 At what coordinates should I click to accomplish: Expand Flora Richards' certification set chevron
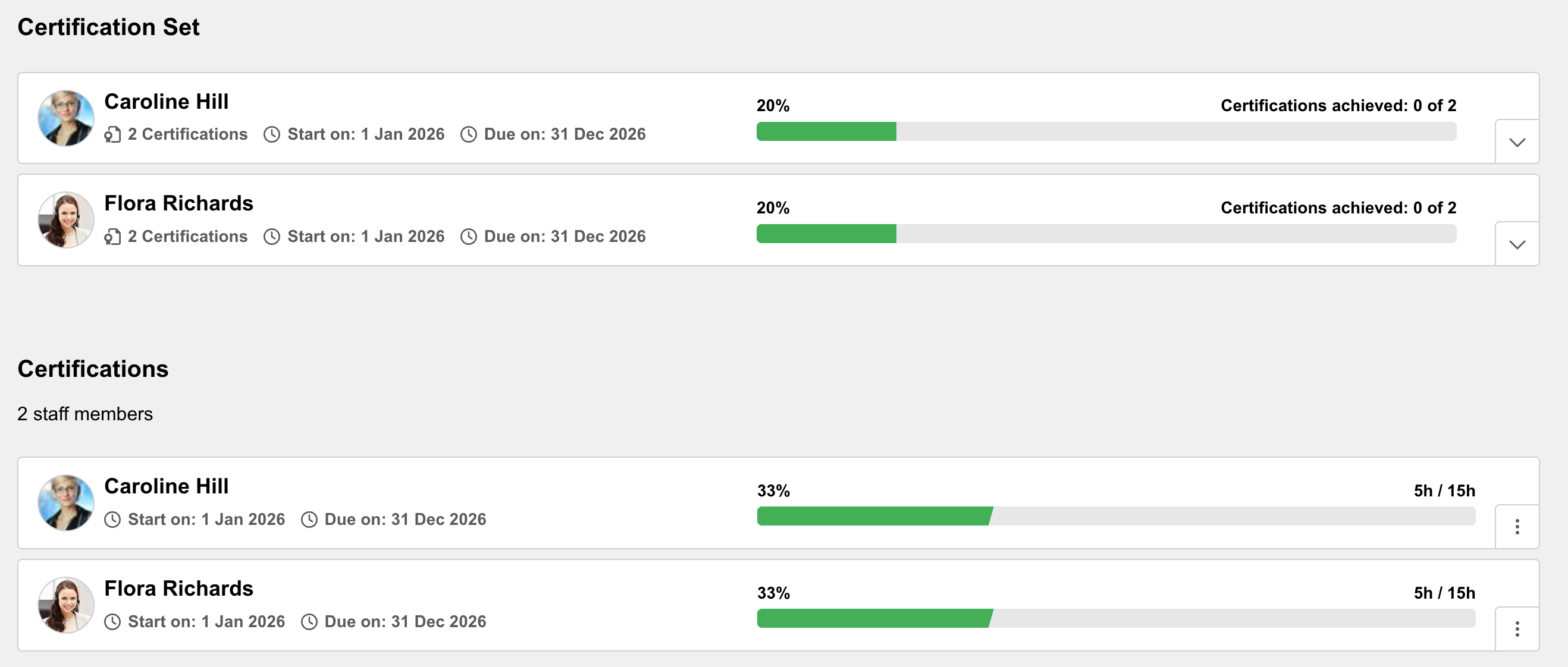tap(1517, 244)
